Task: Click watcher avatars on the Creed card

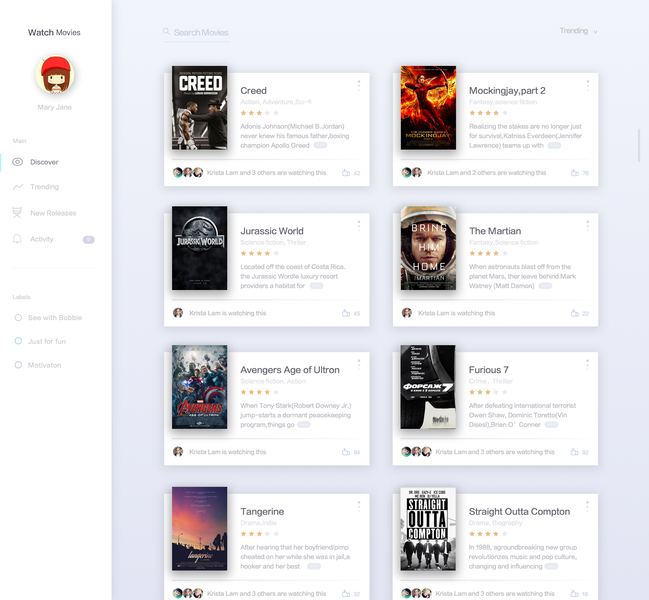Action: (x=188, y=173)
